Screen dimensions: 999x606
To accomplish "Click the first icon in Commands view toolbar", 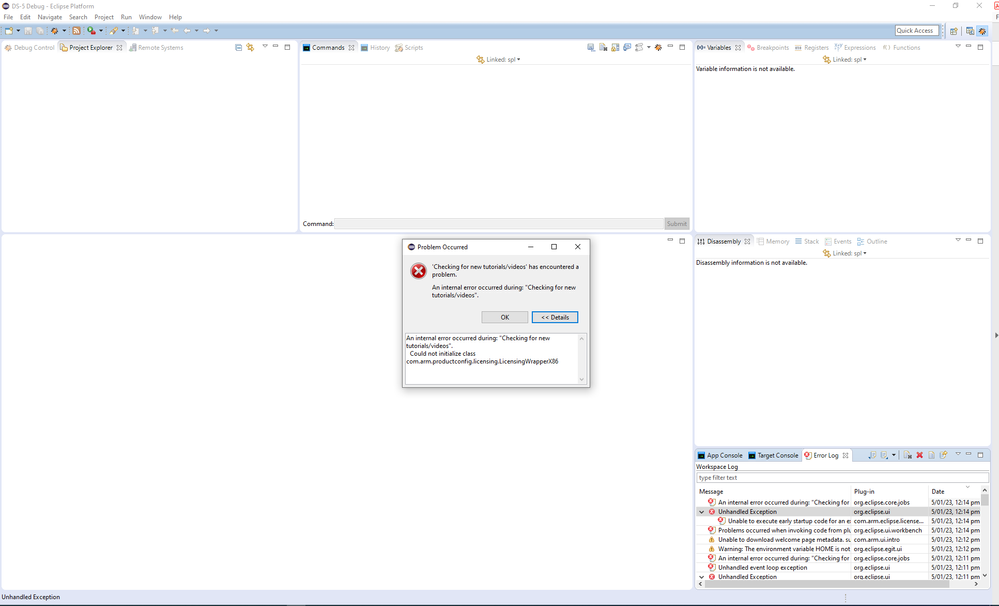I will 591,47.
